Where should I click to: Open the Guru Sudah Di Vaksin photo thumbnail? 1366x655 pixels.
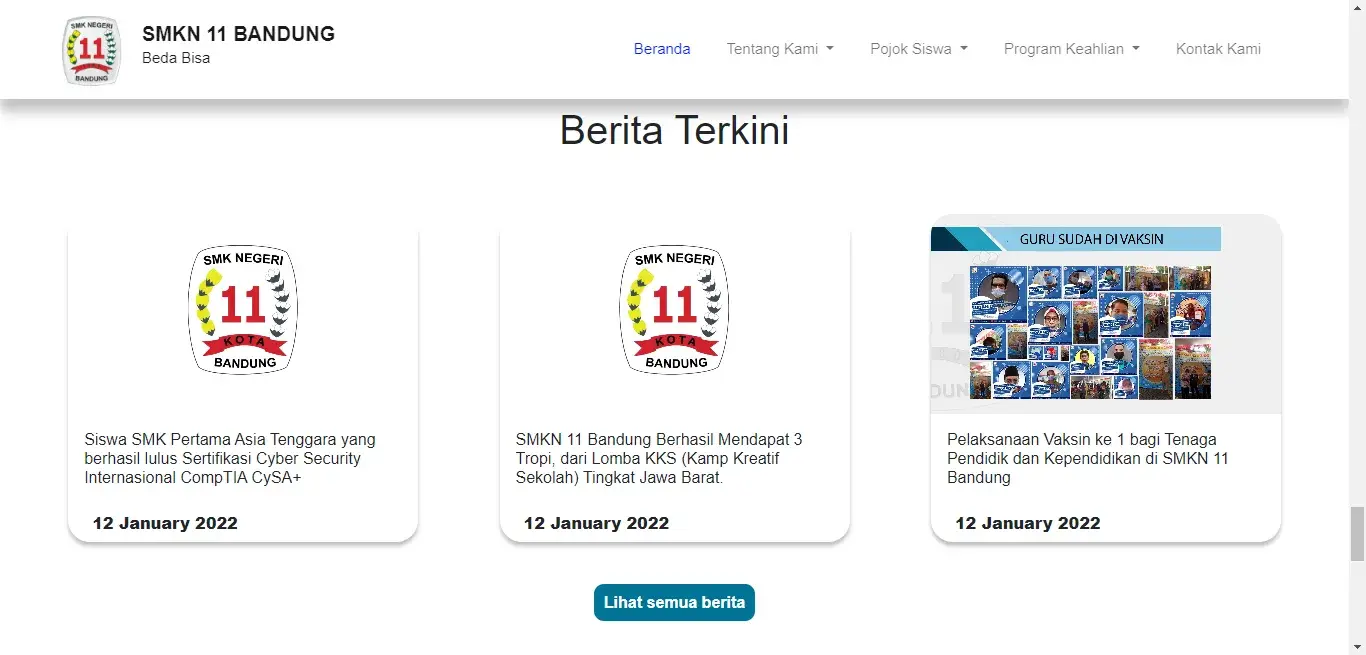tap(1105, 314)
